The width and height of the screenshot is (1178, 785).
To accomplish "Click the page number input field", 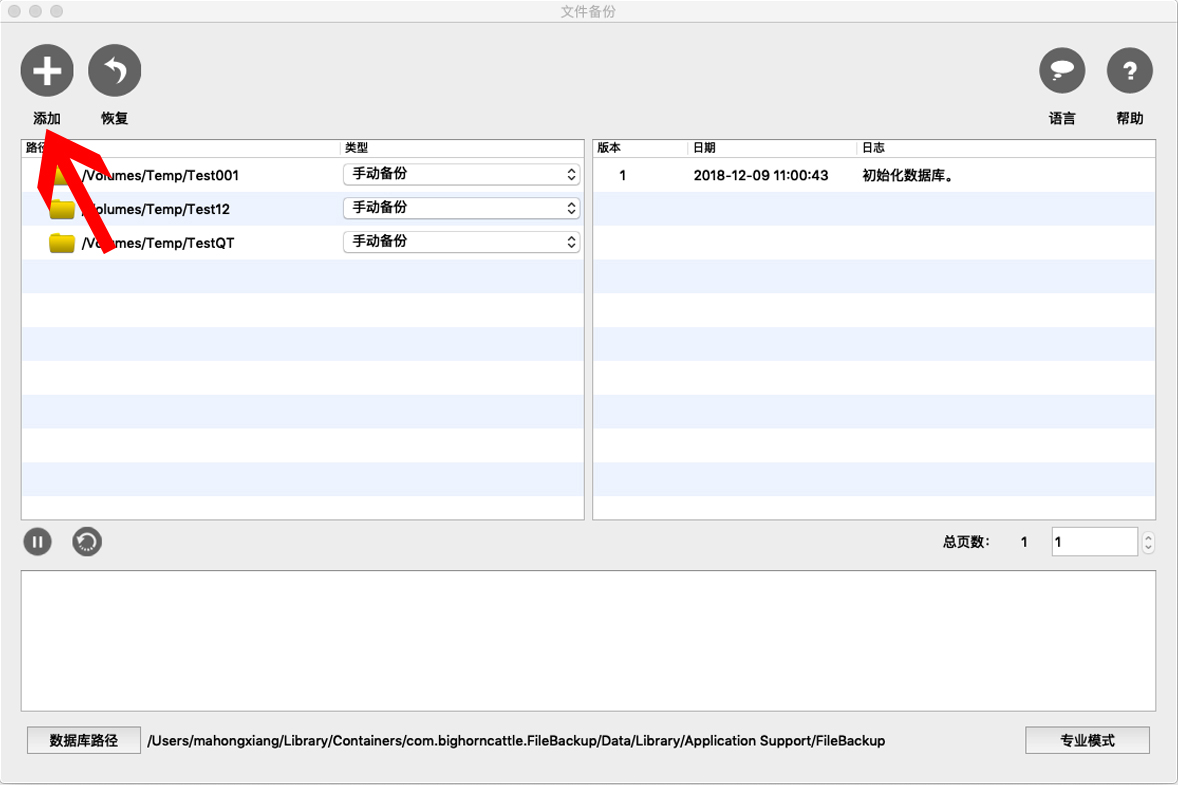I will tap(1095, 542).
